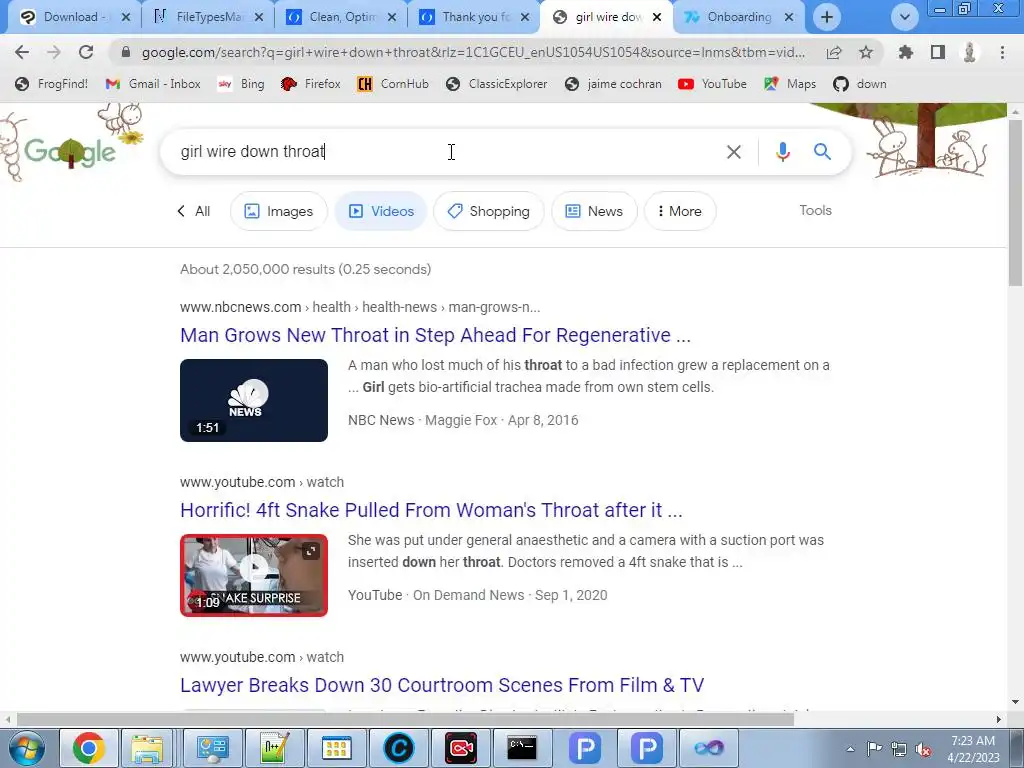Show hidden system tray icons

(x=850, y=749)
